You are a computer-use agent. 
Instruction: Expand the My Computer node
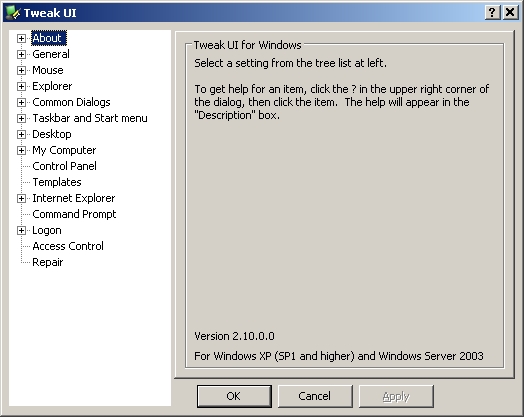point(21,150)
